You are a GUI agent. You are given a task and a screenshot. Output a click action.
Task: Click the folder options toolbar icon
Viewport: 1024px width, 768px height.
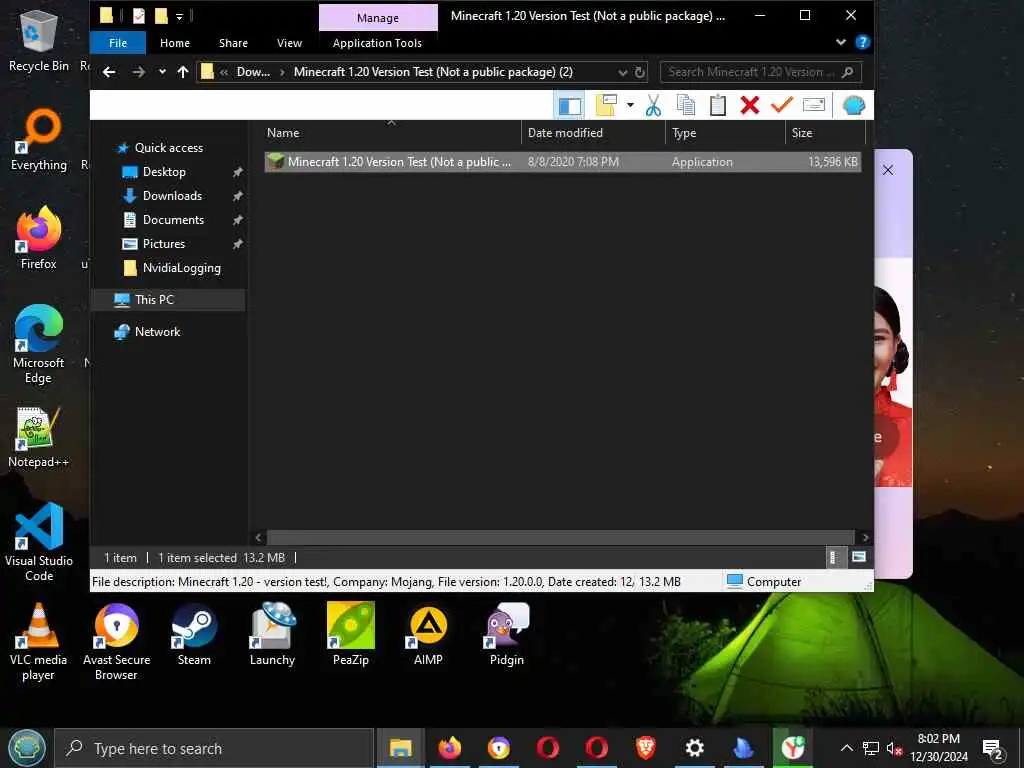[606, 105]
